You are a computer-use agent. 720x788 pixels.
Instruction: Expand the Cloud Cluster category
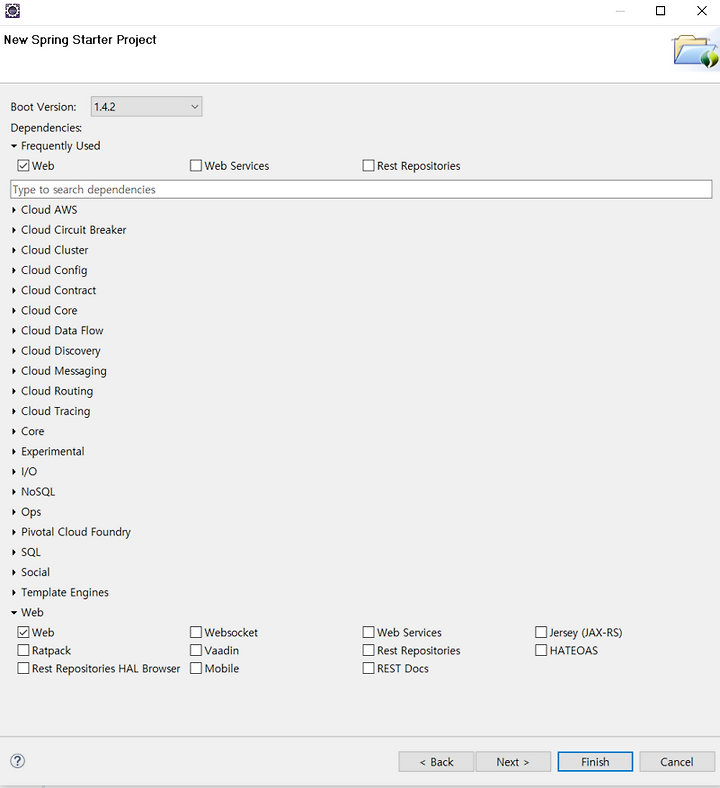point(14,250)
